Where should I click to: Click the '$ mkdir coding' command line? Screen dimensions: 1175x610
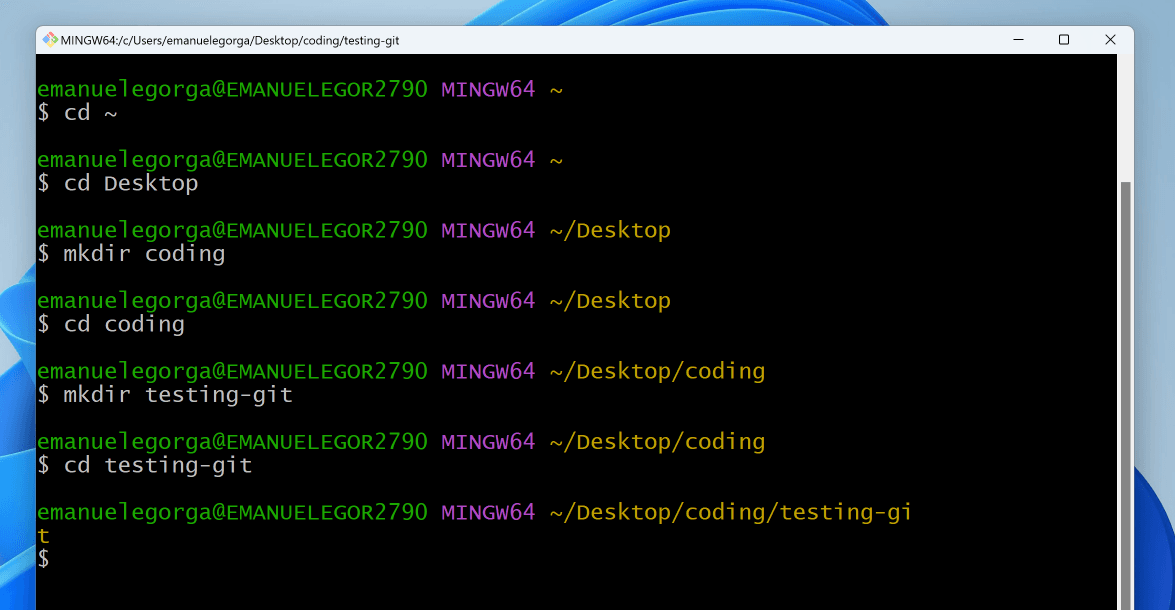point(131,254)
